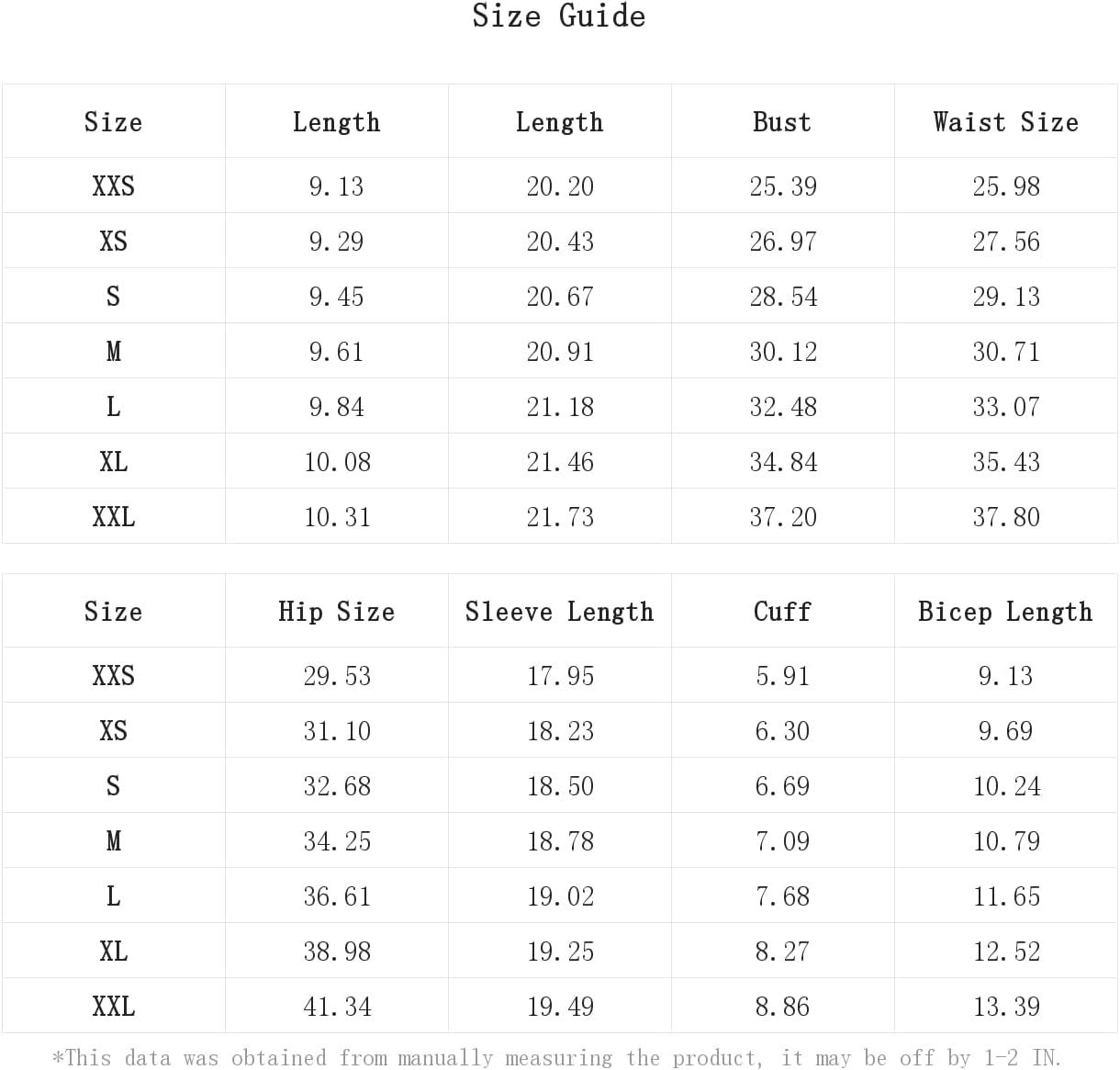Click waist value 37.80 for XXL
This screenshot has width=1120, height=1070.
coord(1006,517)
